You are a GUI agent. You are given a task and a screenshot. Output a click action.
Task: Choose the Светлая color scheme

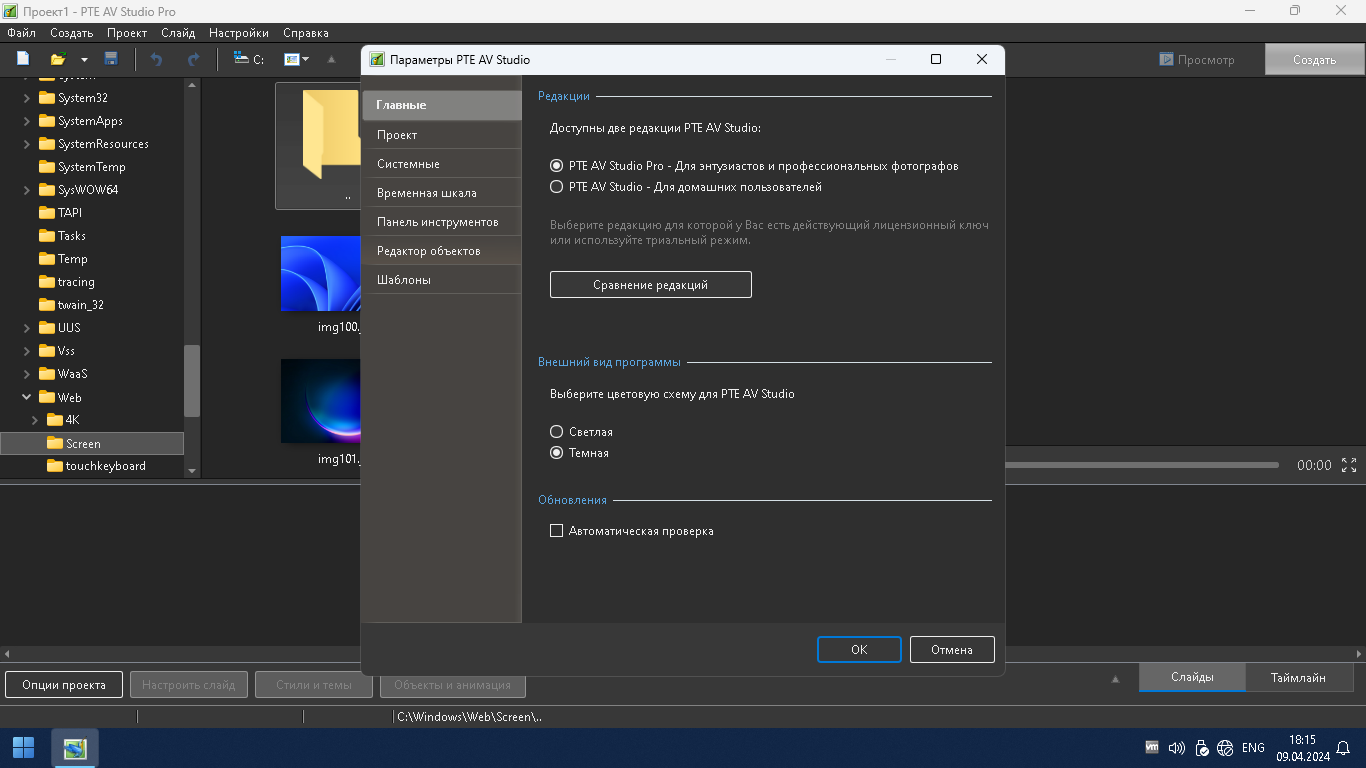[557, 432]
